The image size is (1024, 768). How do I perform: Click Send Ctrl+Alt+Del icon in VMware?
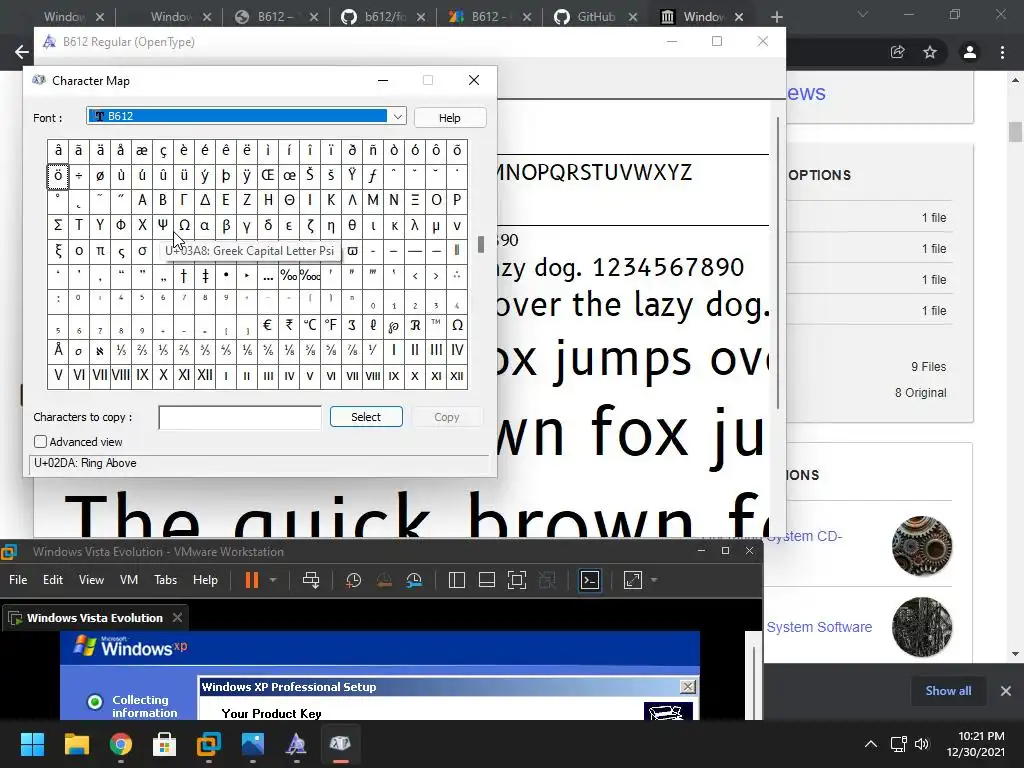pos(311,580)
